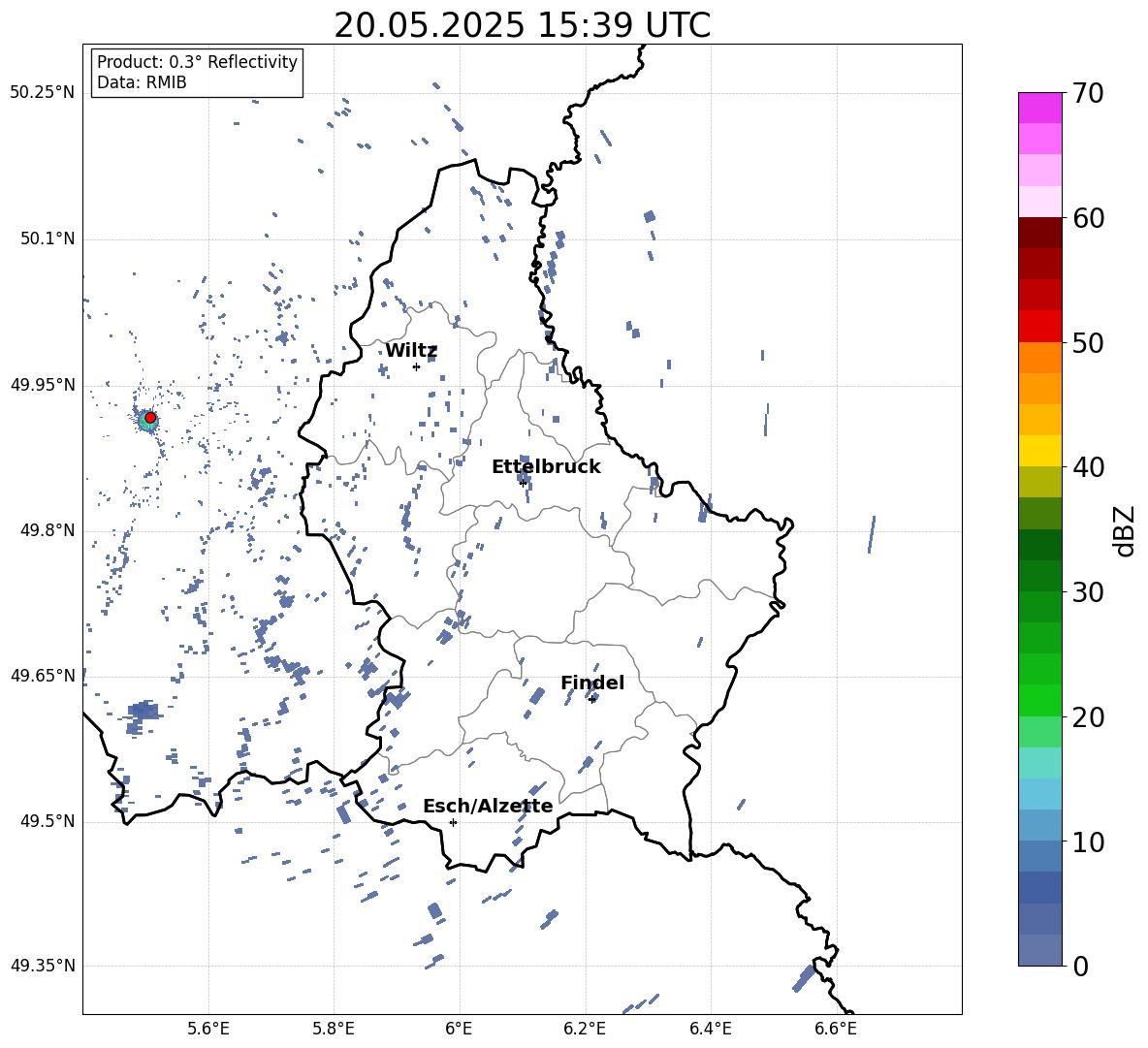Click the 5.6°E longitude label

click(x=208, y=1029)
